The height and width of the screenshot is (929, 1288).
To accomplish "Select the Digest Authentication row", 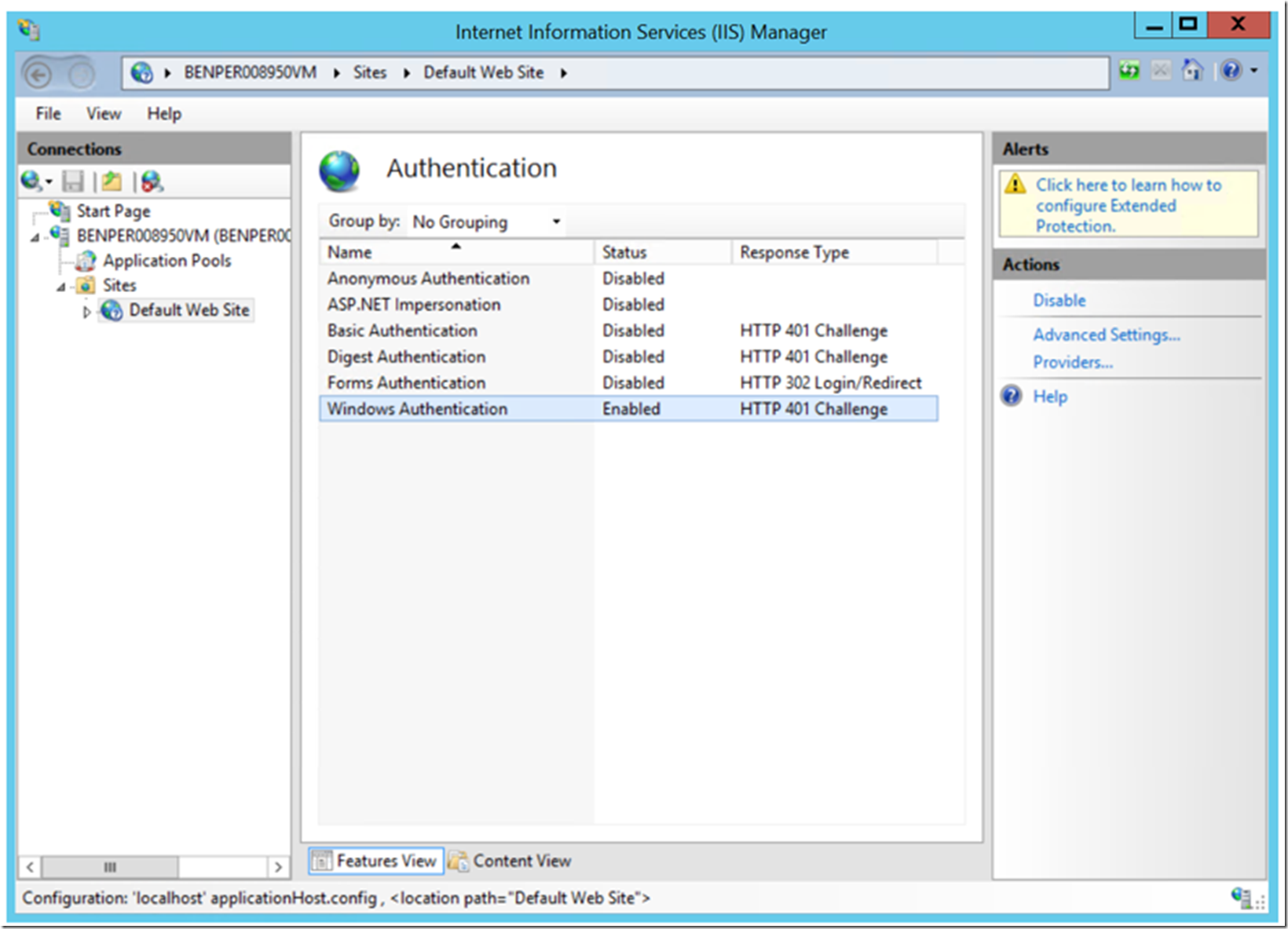I will 628,356.
